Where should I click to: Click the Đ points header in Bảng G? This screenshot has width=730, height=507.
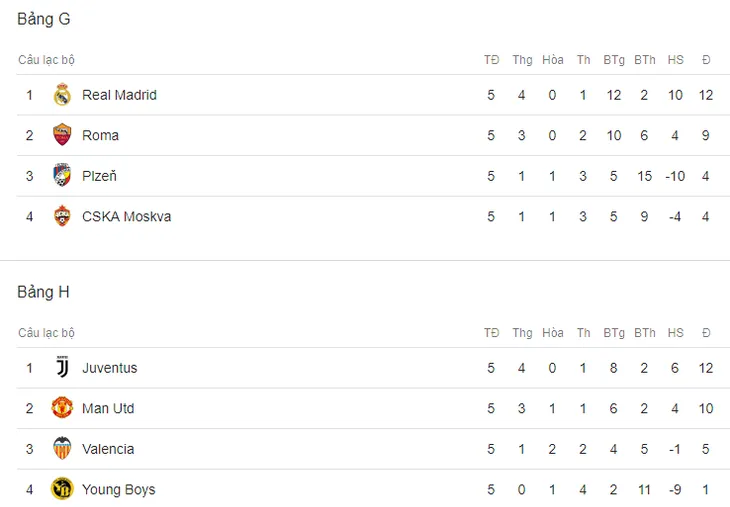point(706,60)
